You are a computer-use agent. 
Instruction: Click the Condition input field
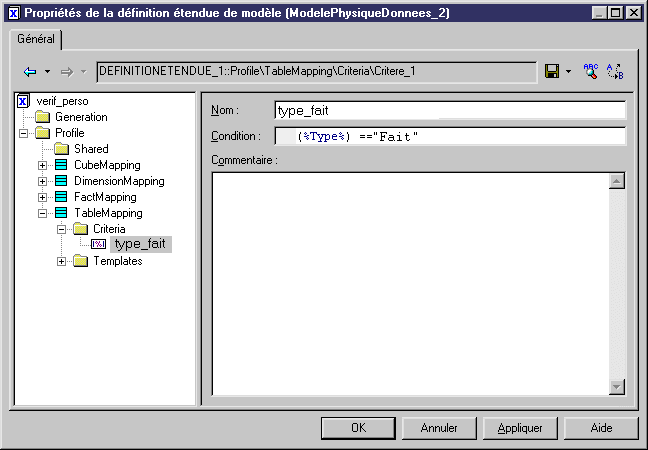tap(450, 136)
